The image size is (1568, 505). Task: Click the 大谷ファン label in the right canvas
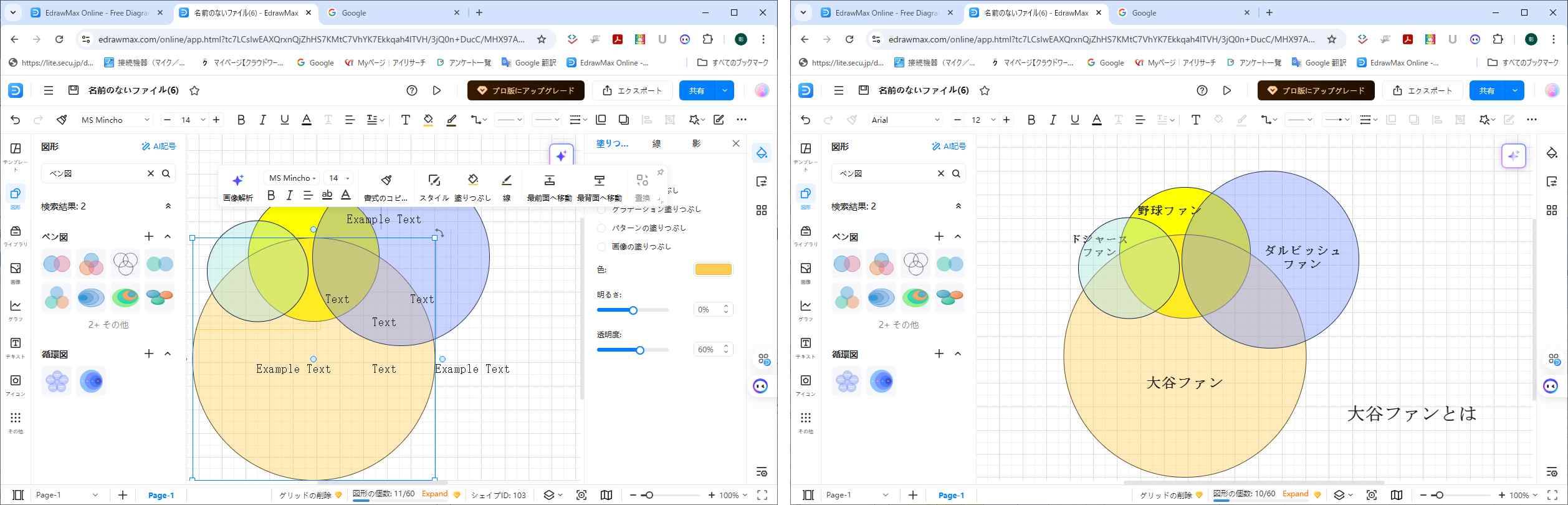click(x=1185, y=383)
